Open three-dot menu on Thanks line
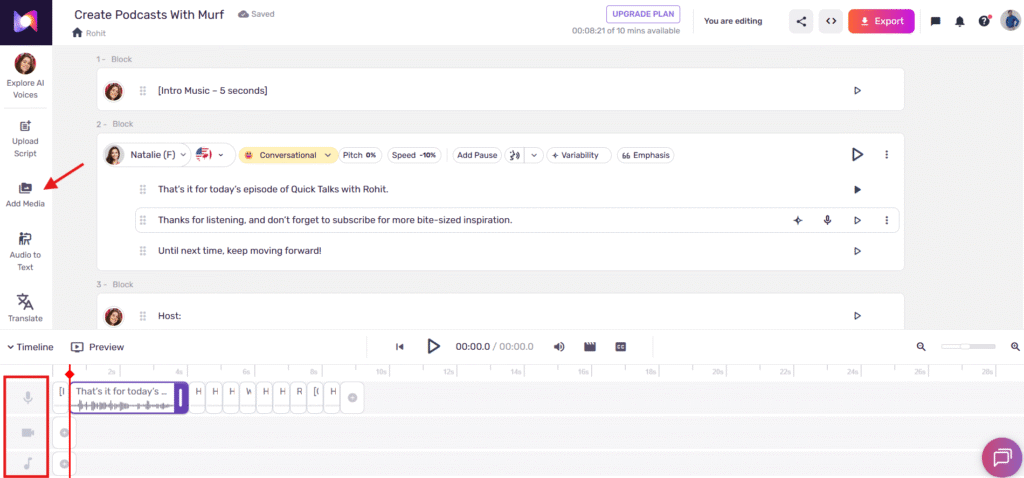1024x478 pixels. click(886, 221)
